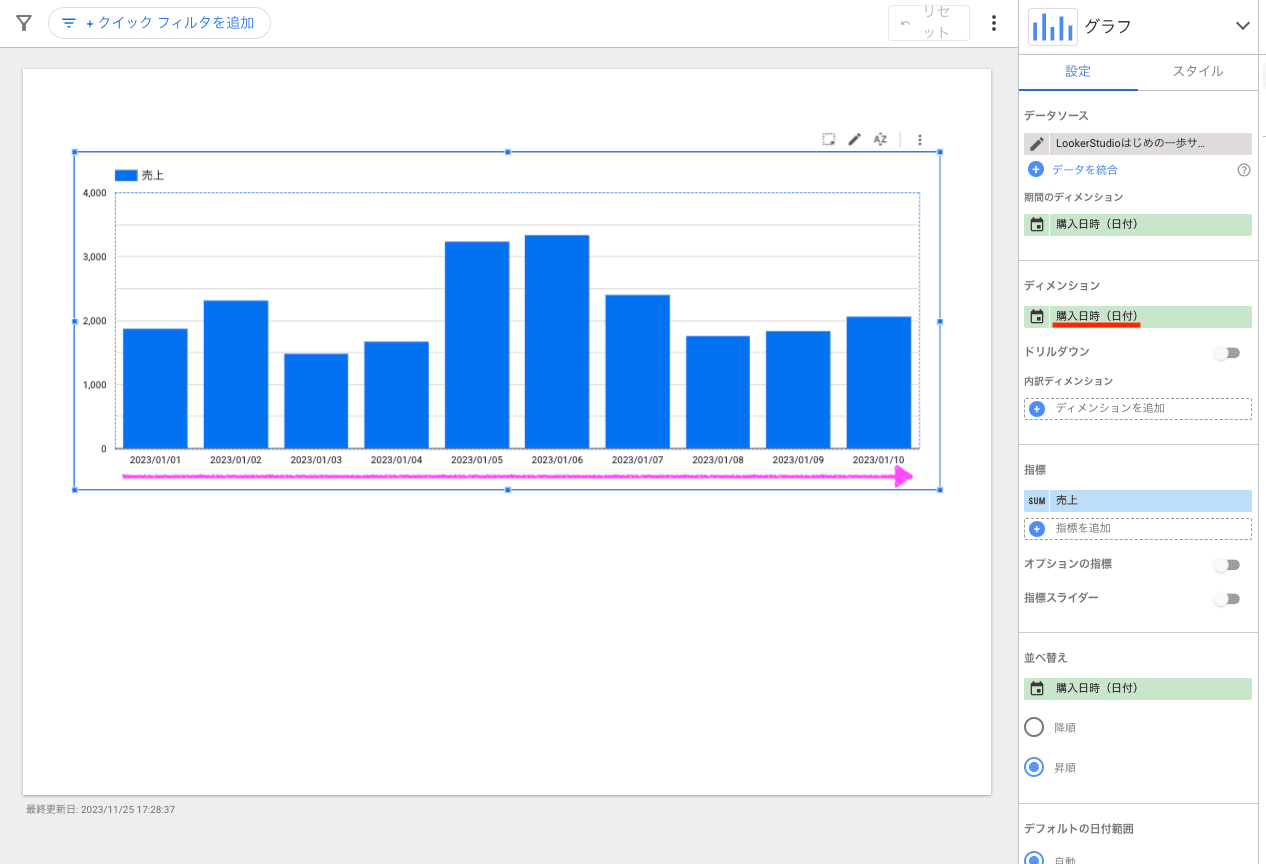Click the chart's pencil edit icon

(x=854, y=140)
